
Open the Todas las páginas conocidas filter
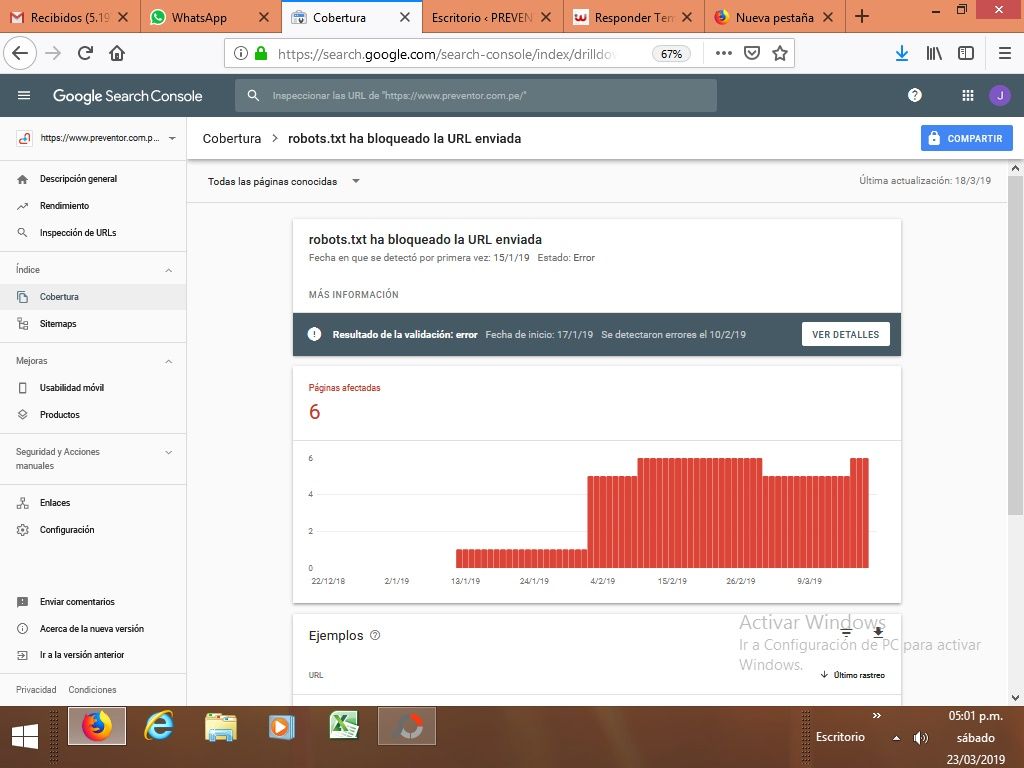[x=283, y=182]
